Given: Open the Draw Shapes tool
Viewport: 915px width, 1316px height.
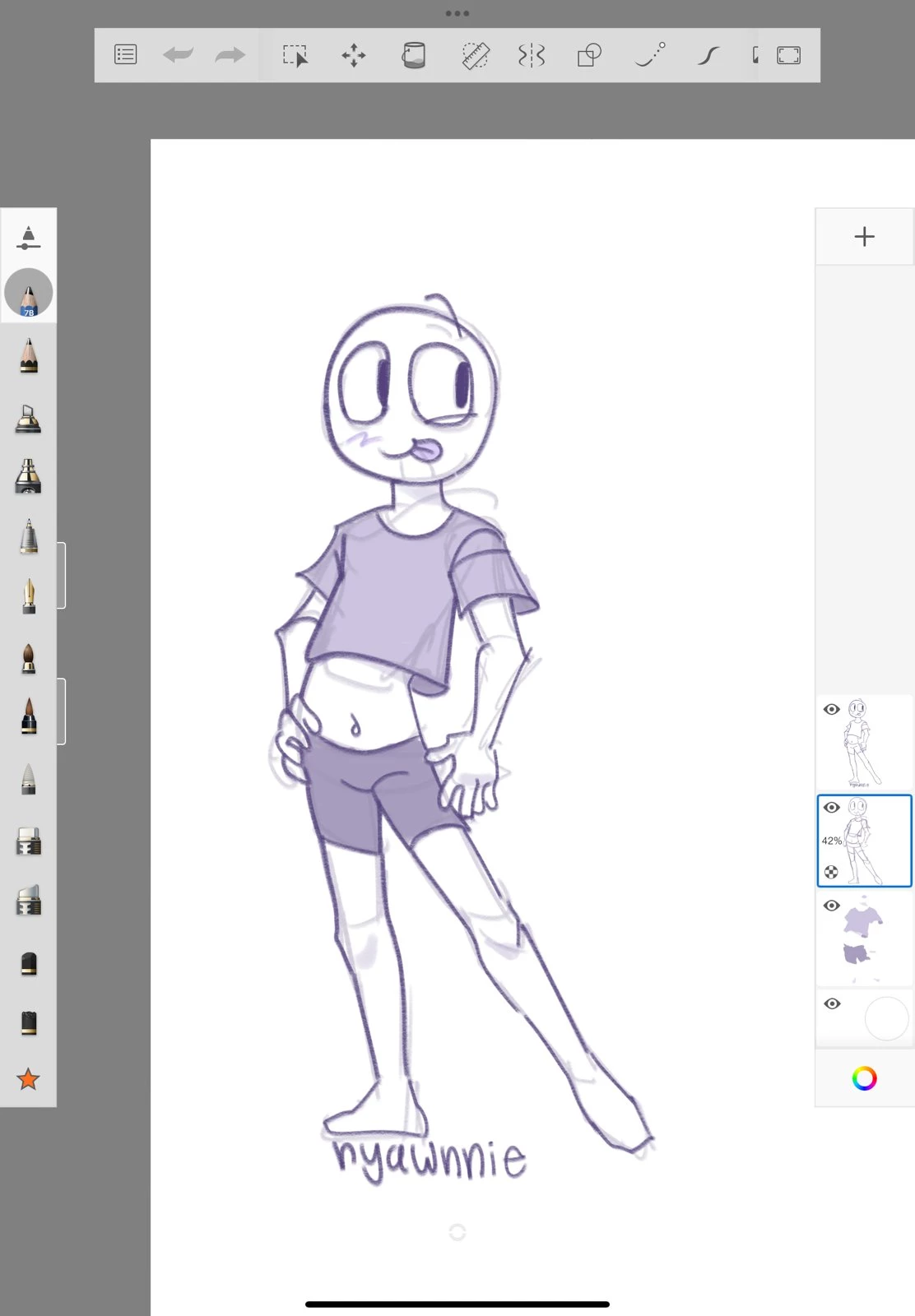Looking at the screenshot, I should tap(589, 55).
